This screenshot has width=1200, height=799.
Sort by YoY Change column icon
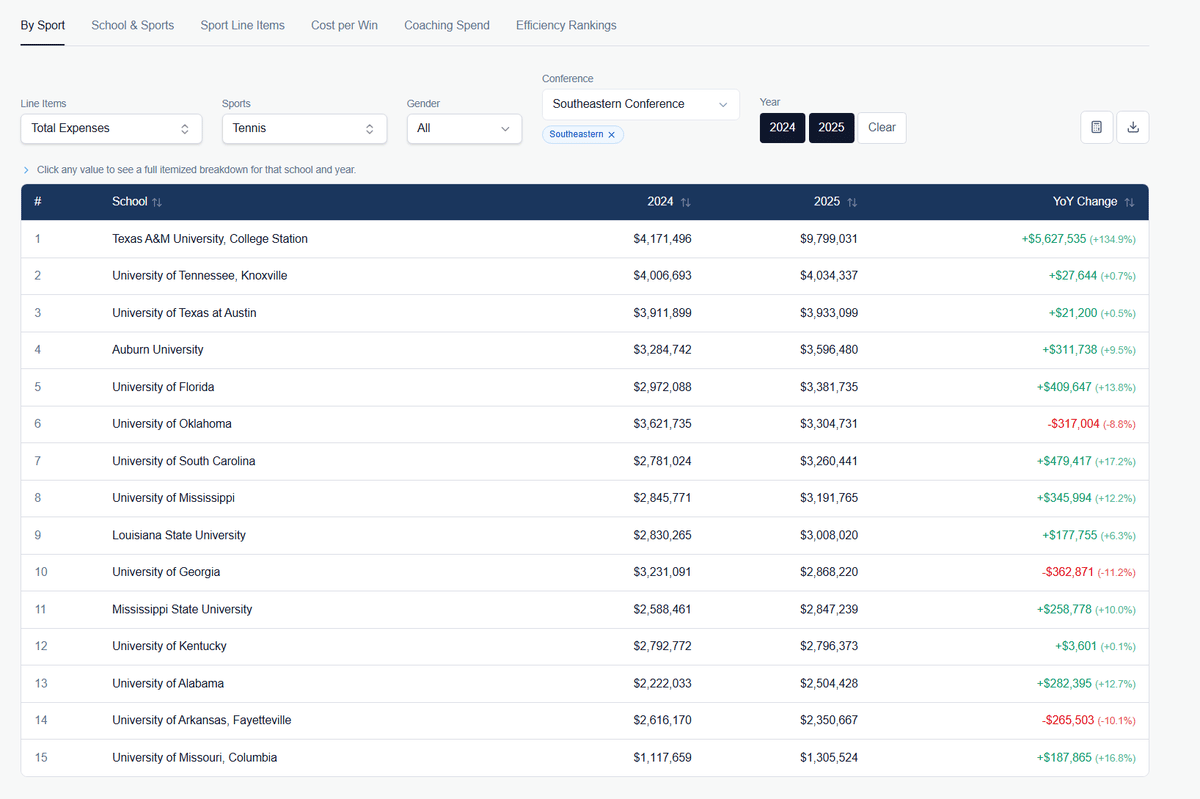click(x=1129, y=202)
